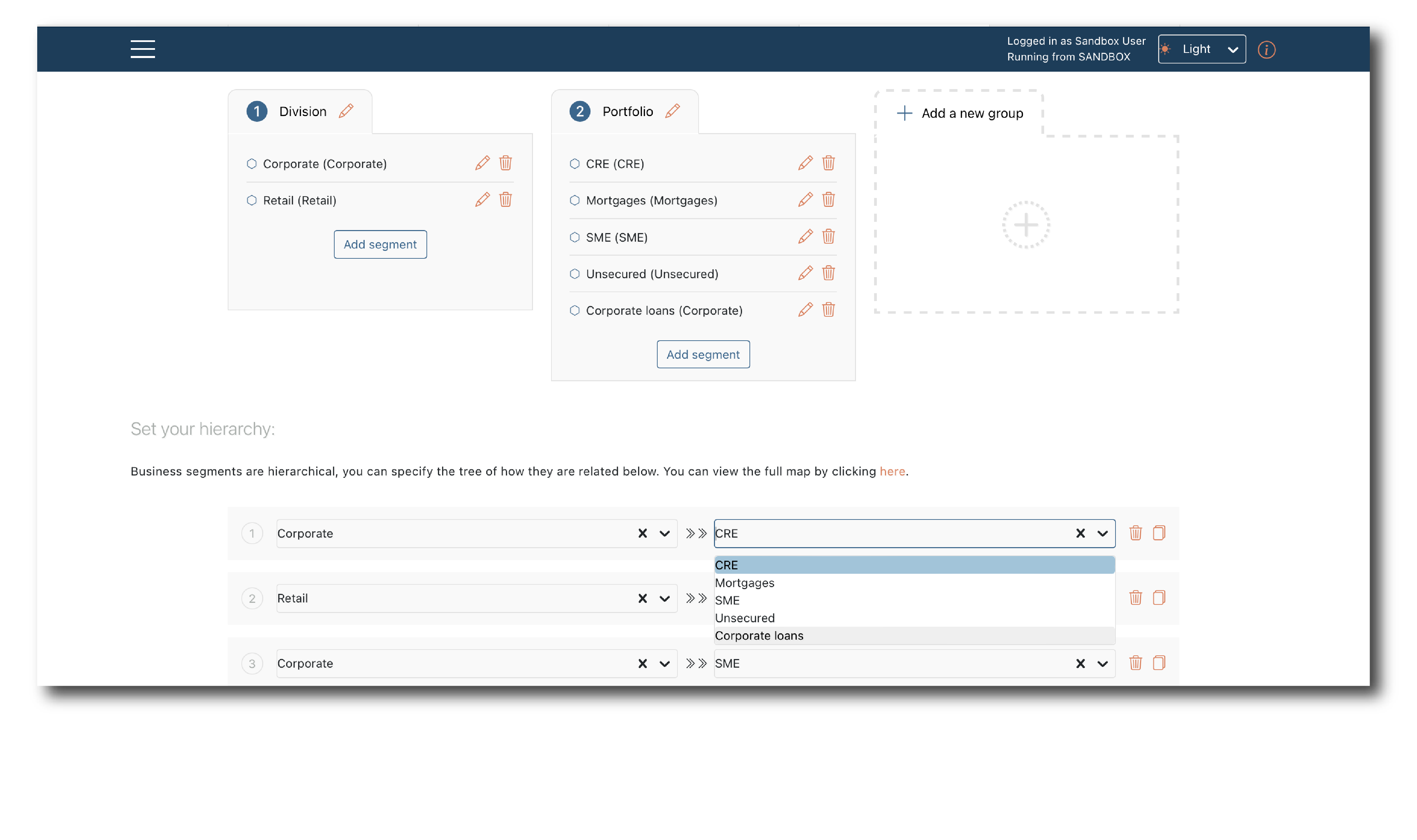Screen dimensions: 1417x840
Task: Delete hierarchy row 1
Action: tap(1135, 533)
